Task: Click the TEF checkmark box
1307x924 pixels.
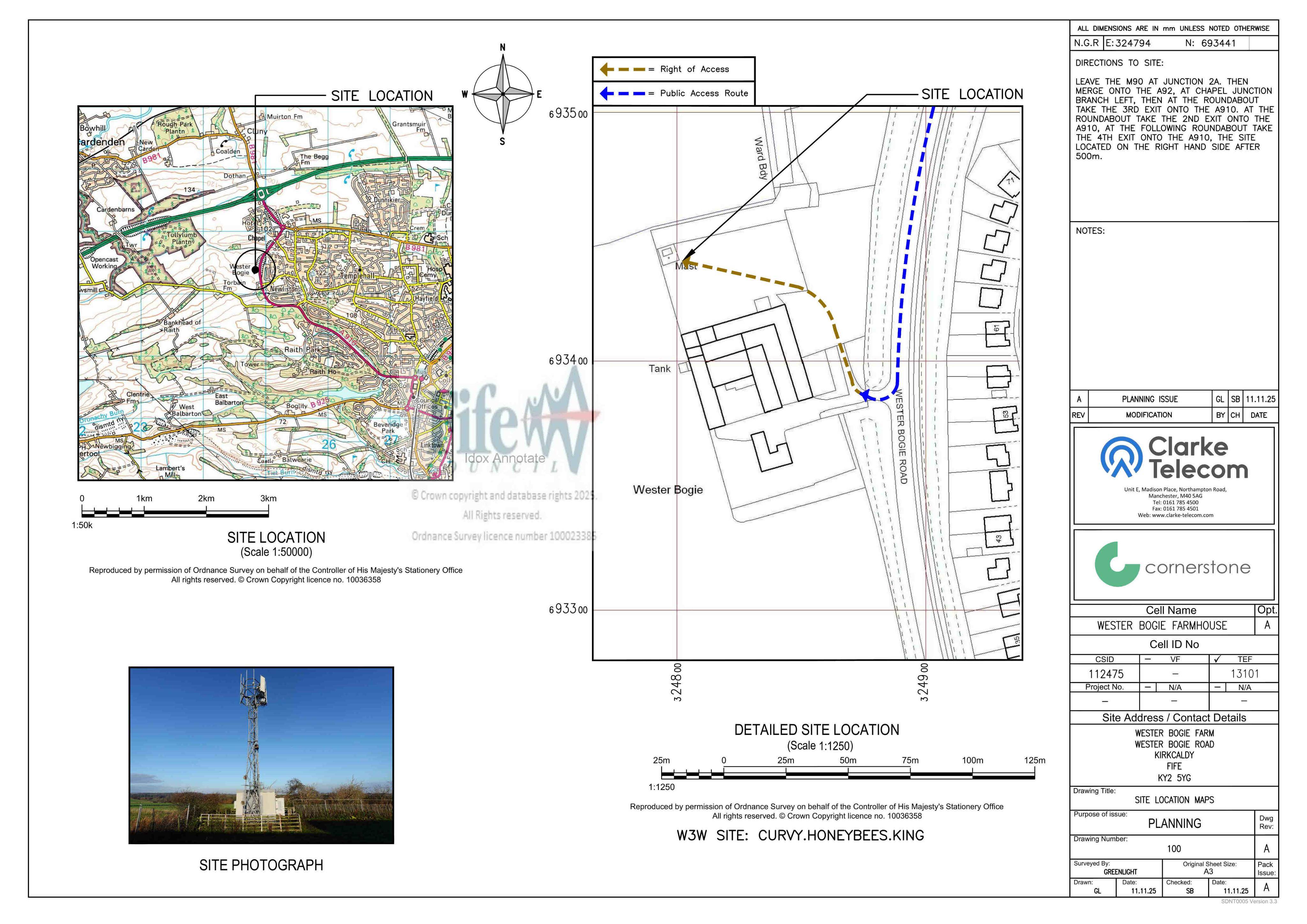Action: 1217,659
